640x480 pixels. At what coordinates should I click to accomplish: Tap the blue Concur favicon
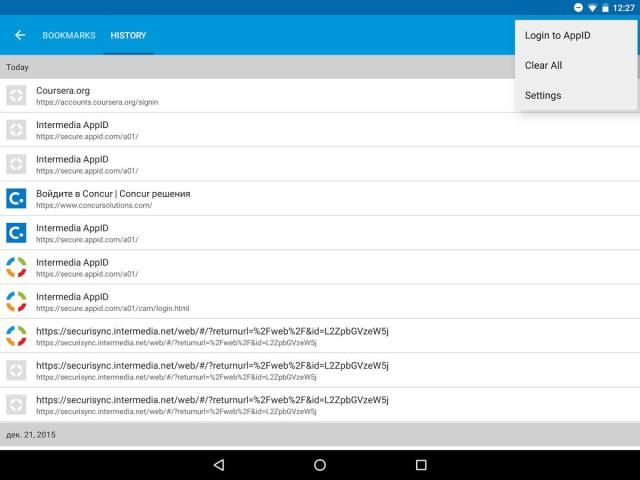[x=16, y=199]
